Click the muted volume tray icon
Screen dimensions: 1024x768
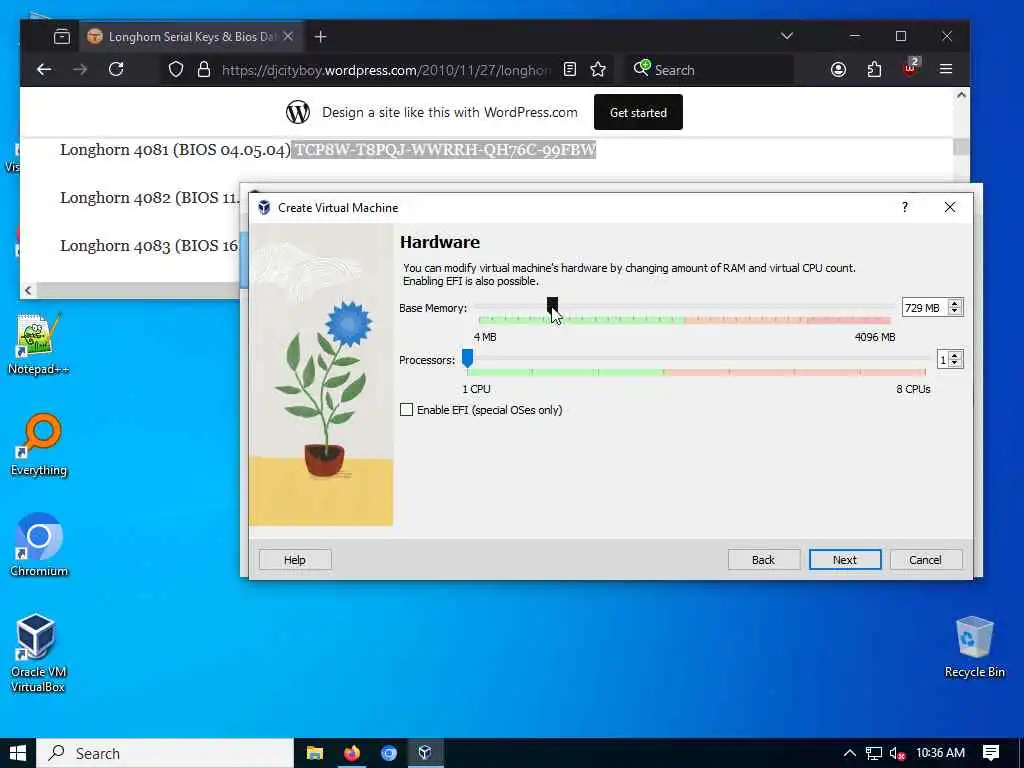(x=897, y=754)
